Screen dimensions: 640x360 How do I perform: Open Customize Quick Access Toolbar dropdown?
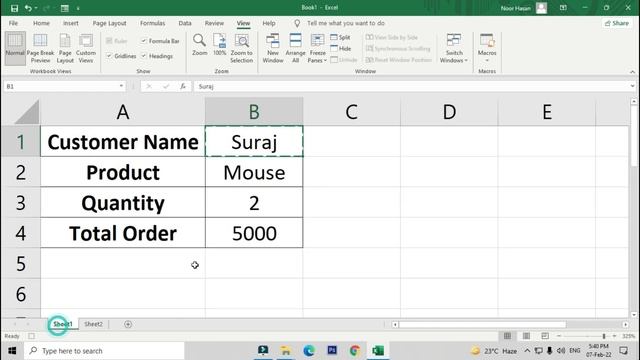pyautogui.click(x=78, y=8)
